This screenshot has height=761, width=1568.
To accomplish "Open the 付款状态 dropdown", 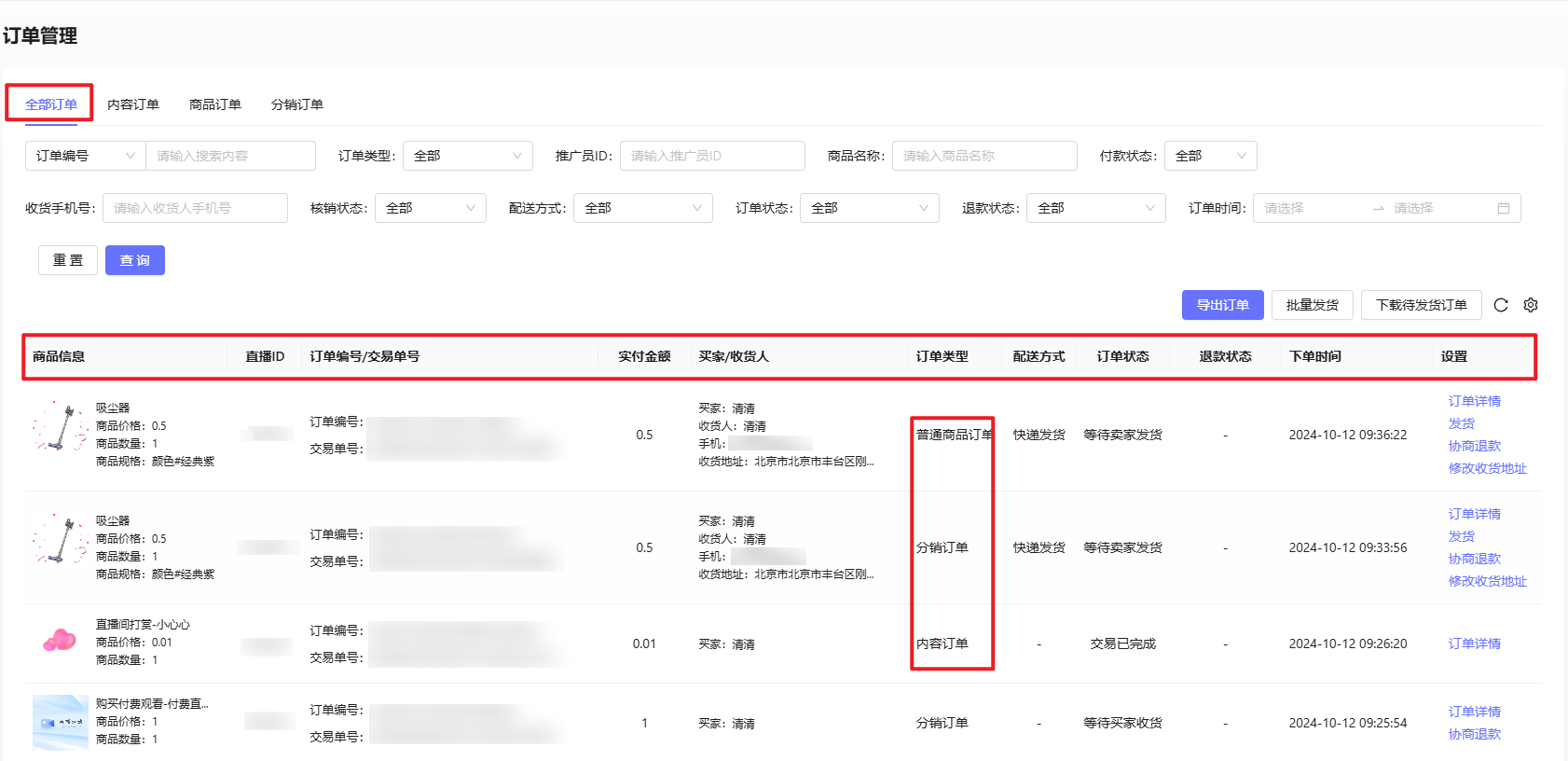I will (1210, 156).
